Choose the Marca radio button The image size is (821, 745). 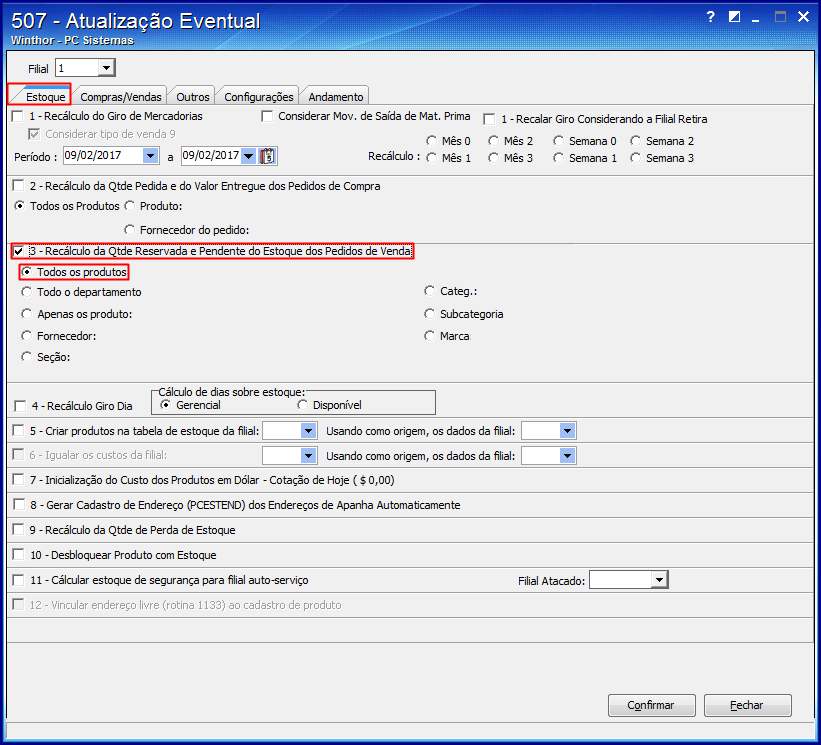tap(429, 336)
